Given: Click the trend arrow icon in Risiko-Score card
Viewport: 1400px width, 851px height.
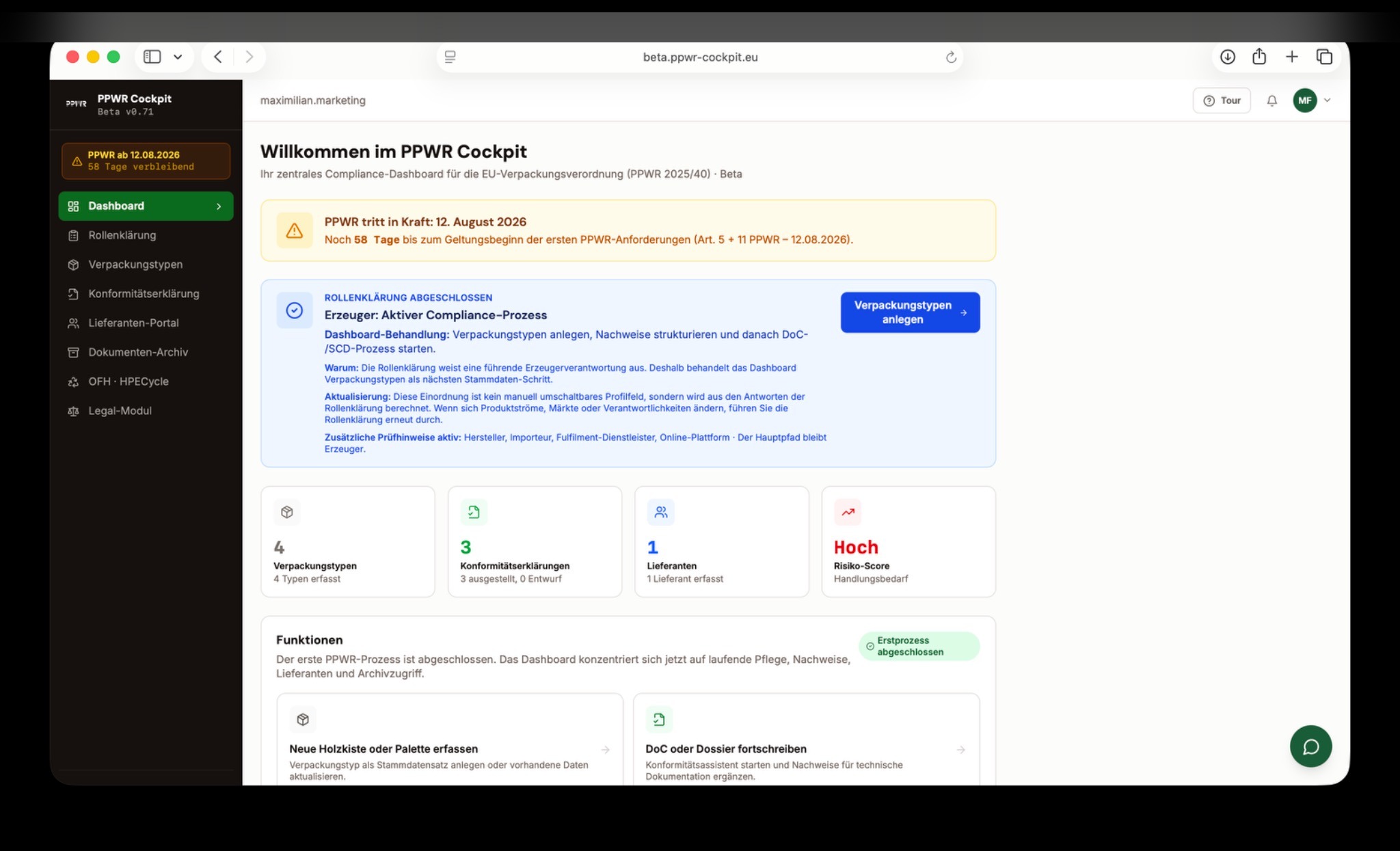Looking at the screenshot, I should point(848,512).
